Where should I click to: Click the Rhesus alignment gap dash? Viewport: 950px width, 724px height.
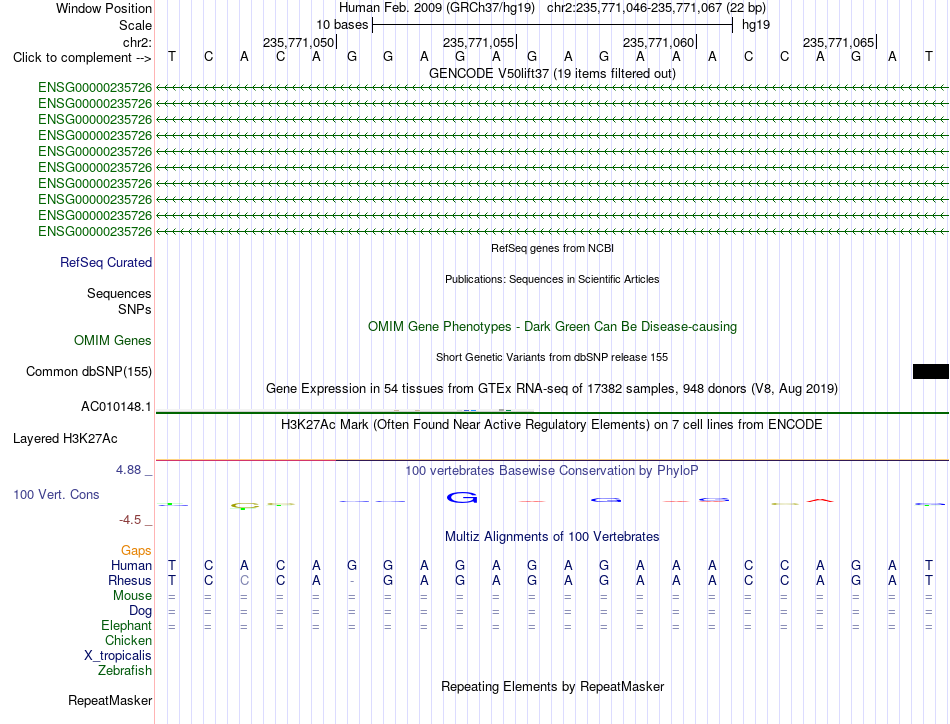click(x=352, y=581)
